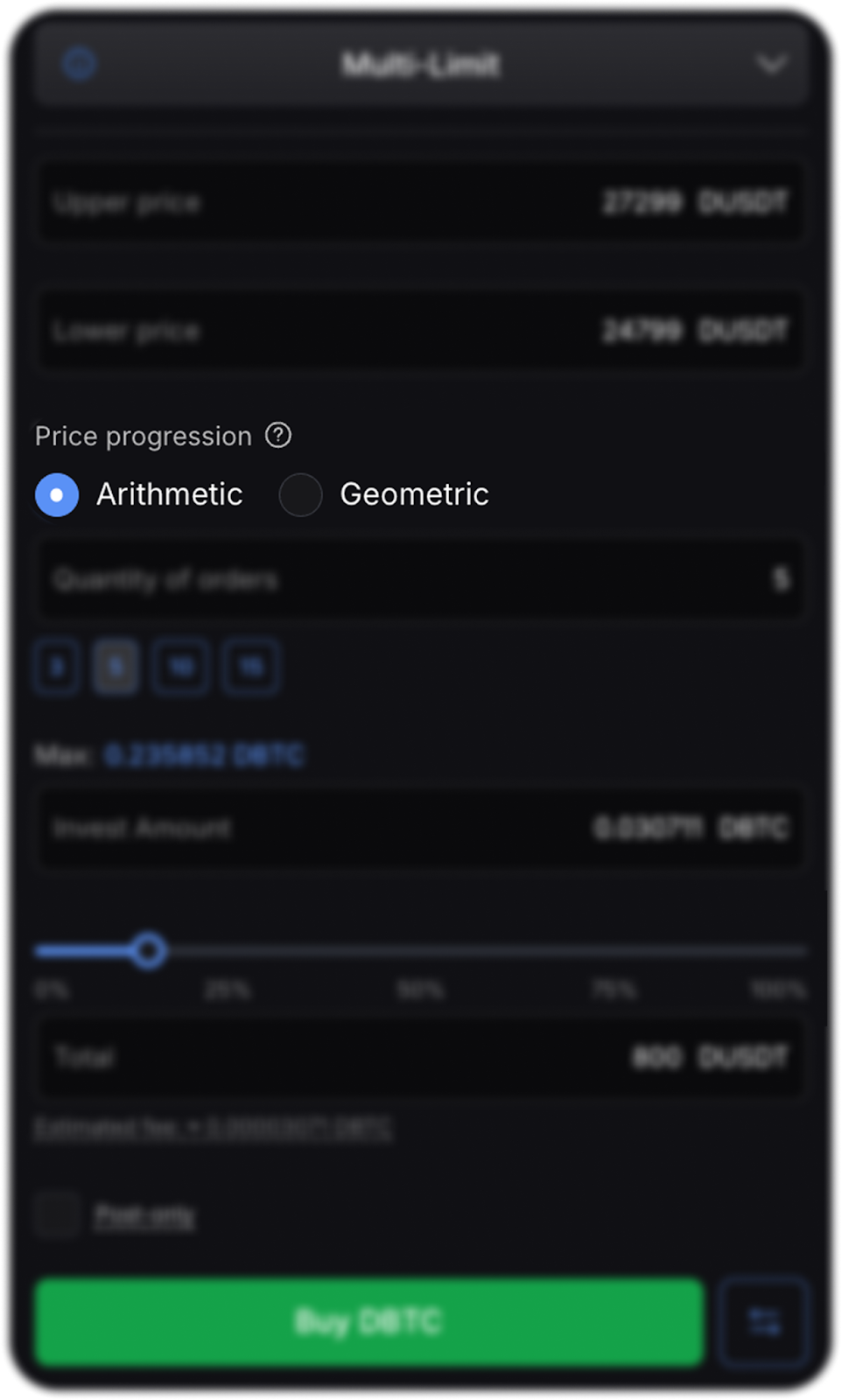Click the invest percentage slider handle

click(x=149, y=950)
